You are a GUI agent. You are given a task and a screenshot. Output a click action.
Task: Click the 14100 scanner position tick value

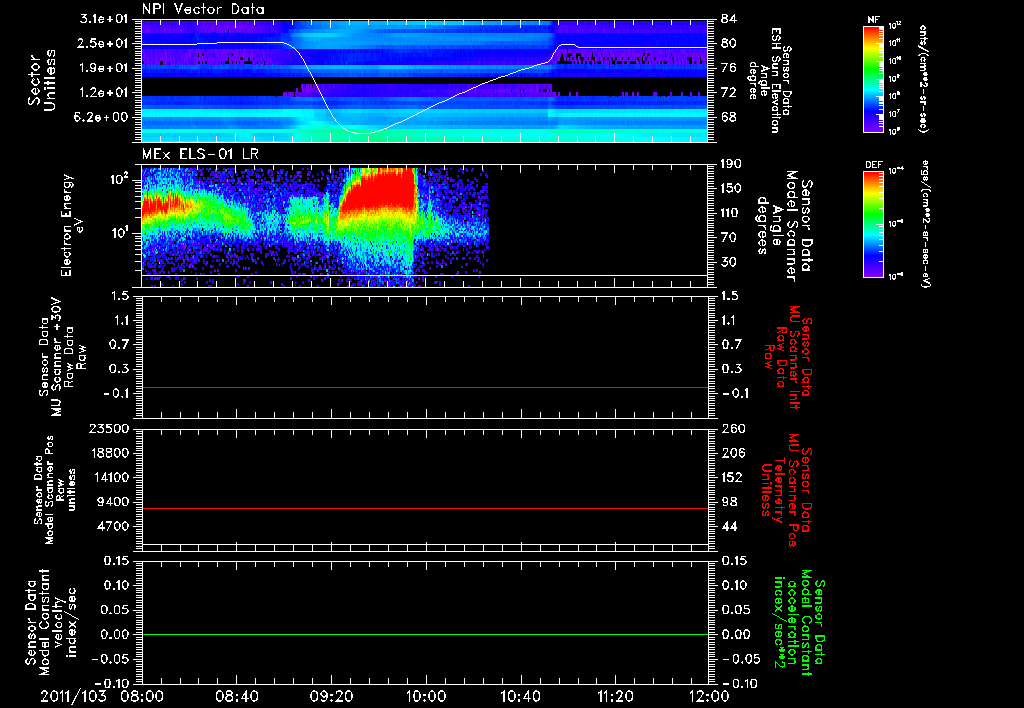click(109, 477)
